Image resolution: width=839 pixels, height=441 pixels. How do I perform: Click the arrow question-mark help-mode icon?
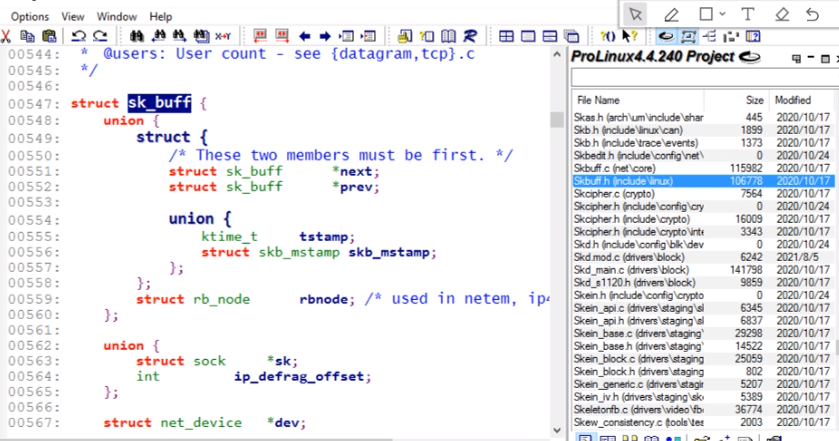(x=629, y=36)
